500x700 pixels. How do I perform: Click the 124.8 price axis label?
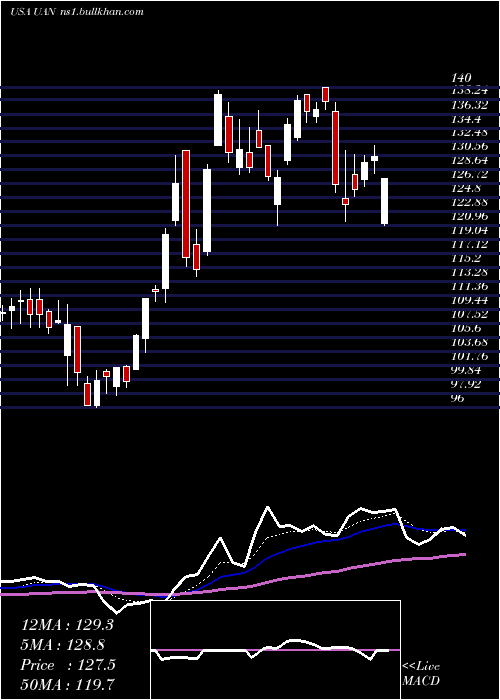(x=466, y=188)
